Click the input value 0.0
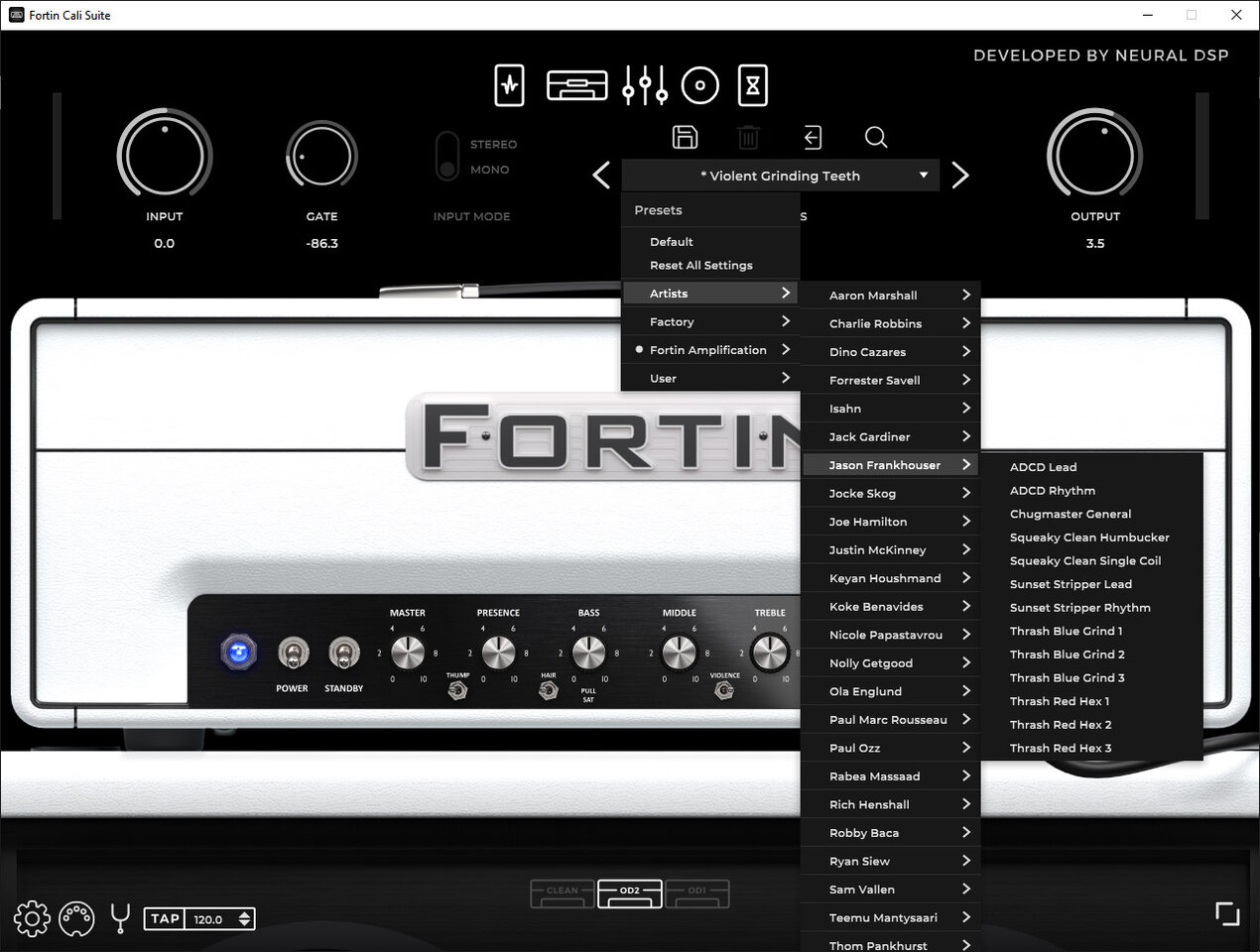 (x=164, y=243)
